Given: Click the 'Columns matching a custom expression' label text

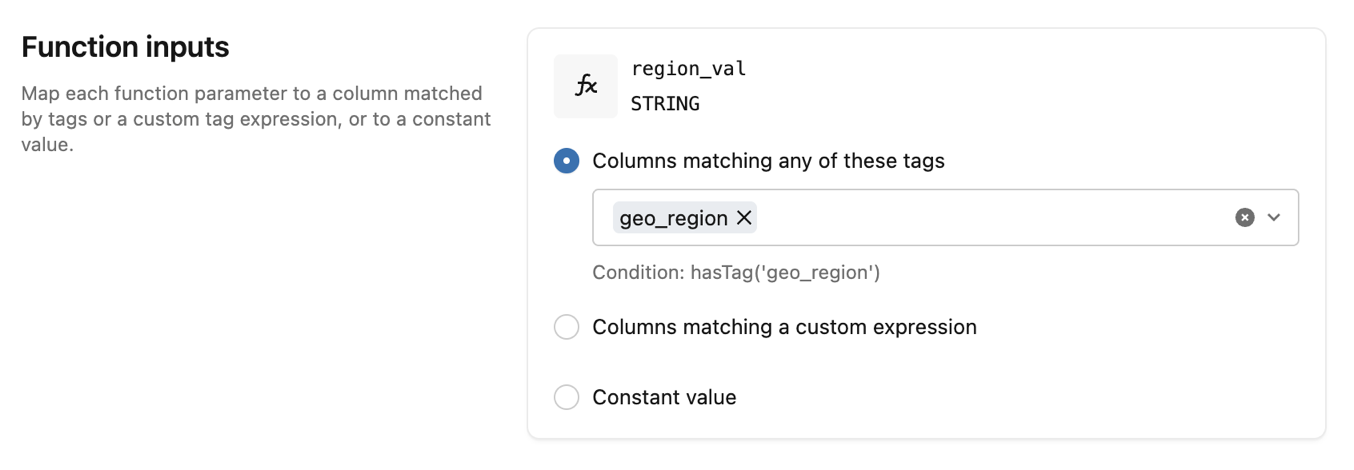Looking at the screenshot, I should tap(784, 327).
